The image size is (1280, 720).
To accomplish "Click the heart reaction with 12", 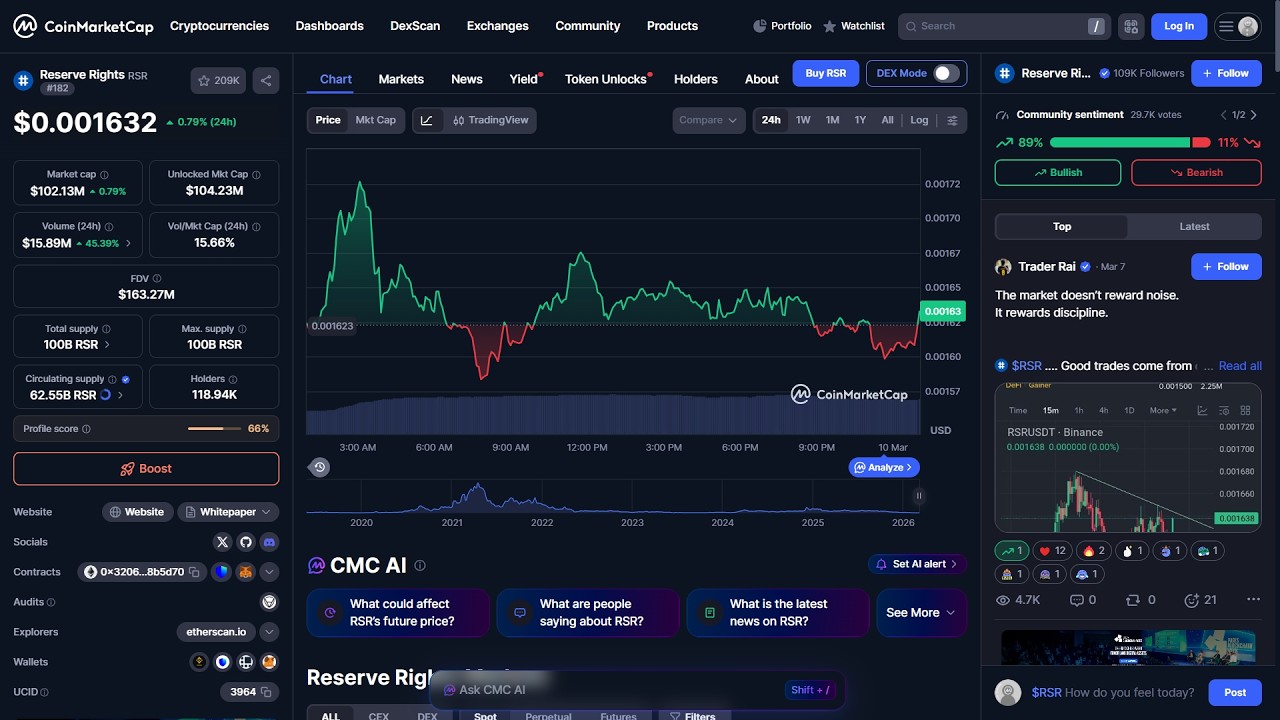I will point(1052,551).
